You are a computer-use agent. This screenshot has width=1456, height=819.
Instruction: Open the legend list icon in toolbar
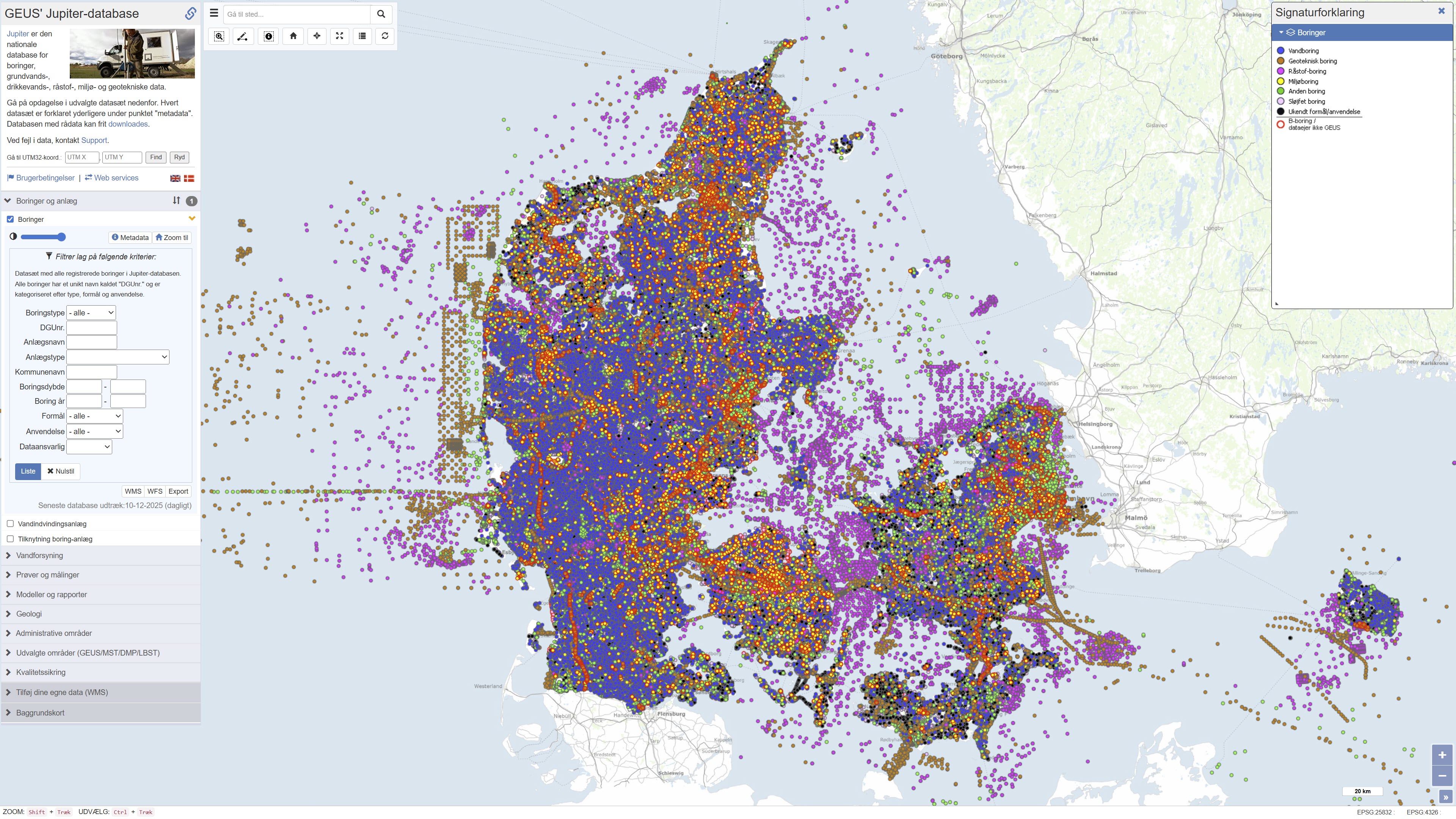coord(362,36)
